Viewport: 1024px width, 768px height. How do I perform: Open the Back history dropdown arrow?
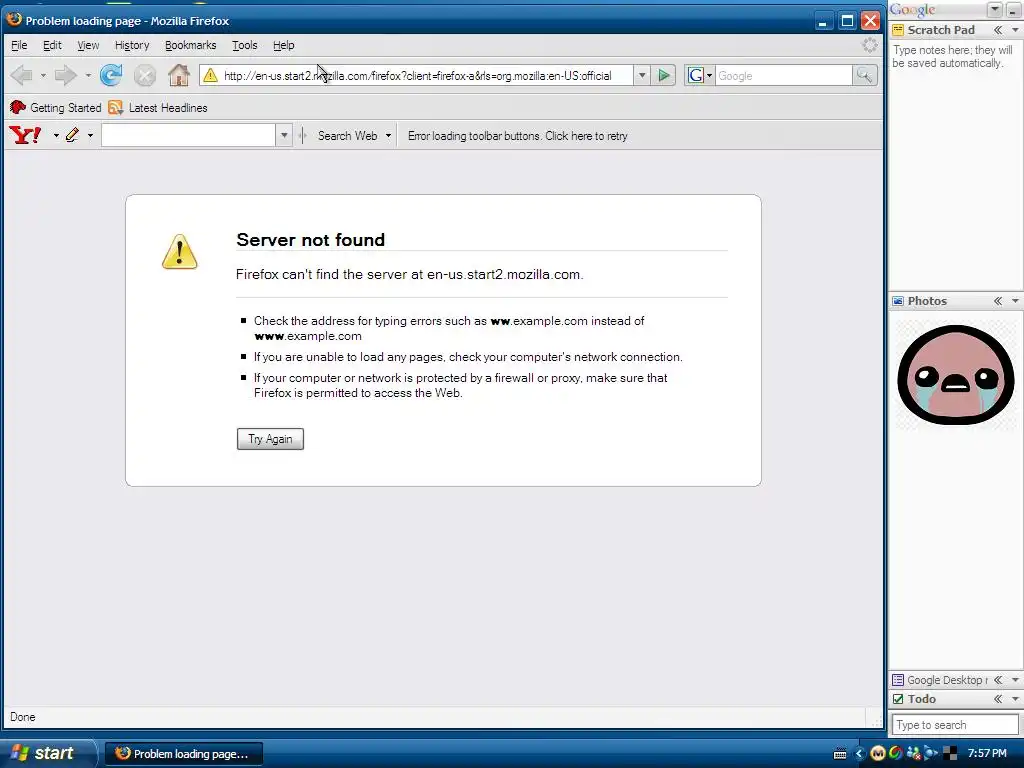pyautogui.click(x=43, y=76)
